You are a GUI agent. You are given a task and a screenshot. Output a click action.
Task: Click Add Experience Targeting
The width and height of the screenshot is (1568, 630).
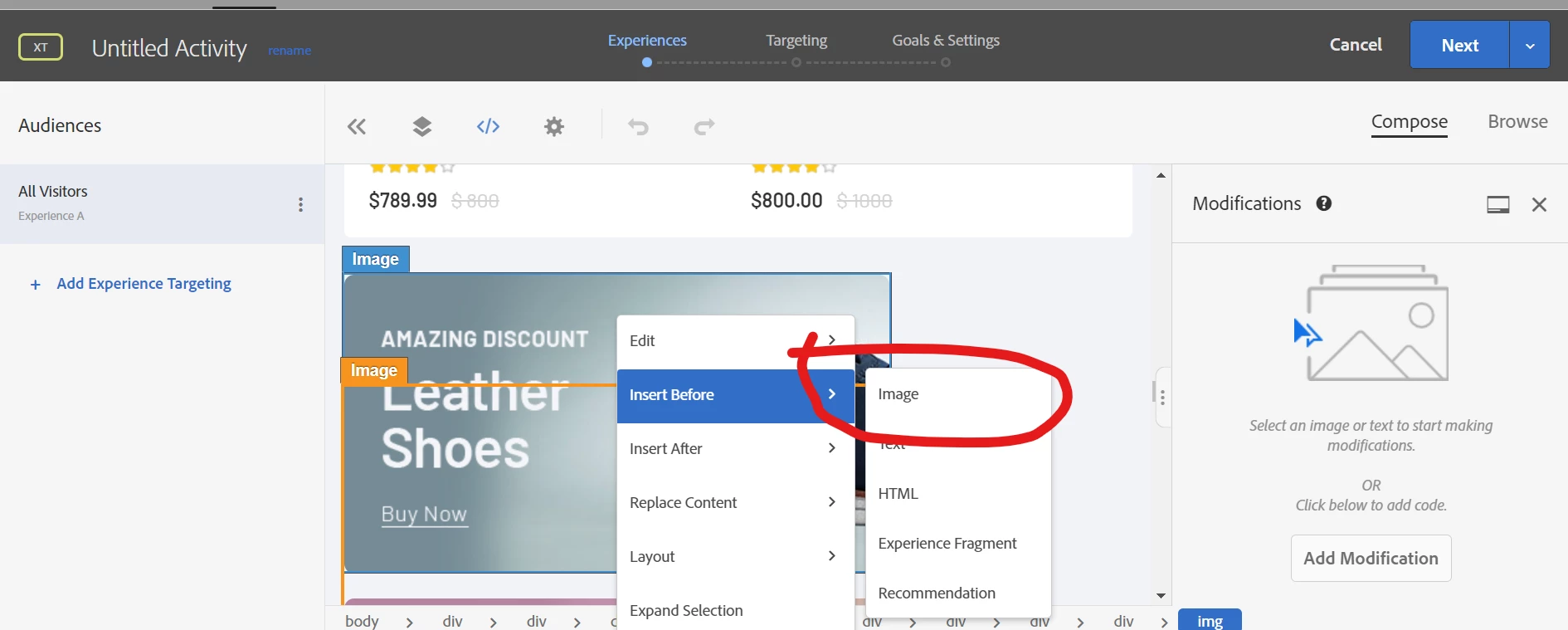pyautogui.click(x=144, y=284)
